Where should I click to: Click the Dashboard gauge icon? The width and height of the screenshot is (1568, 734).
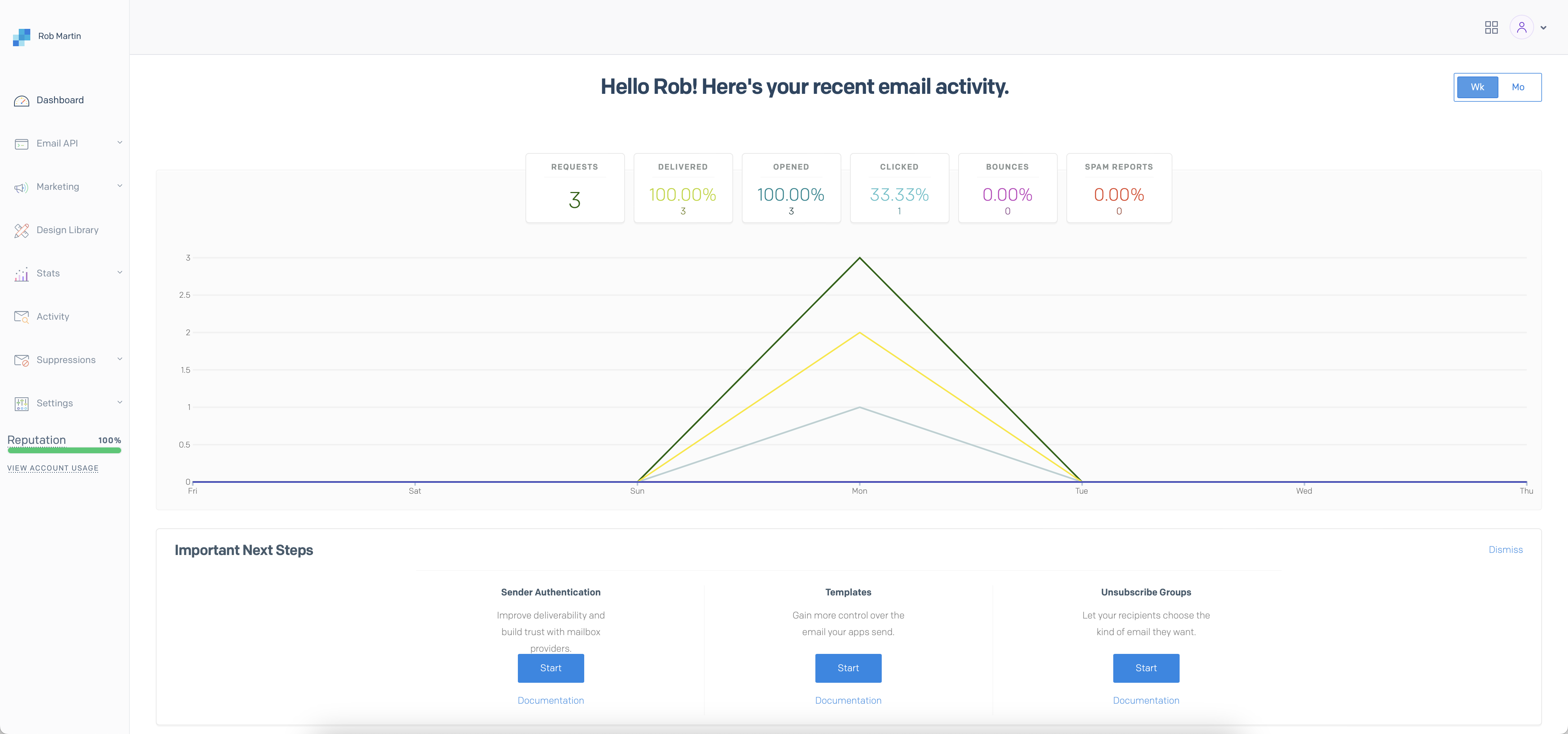(x=21, y=101)
